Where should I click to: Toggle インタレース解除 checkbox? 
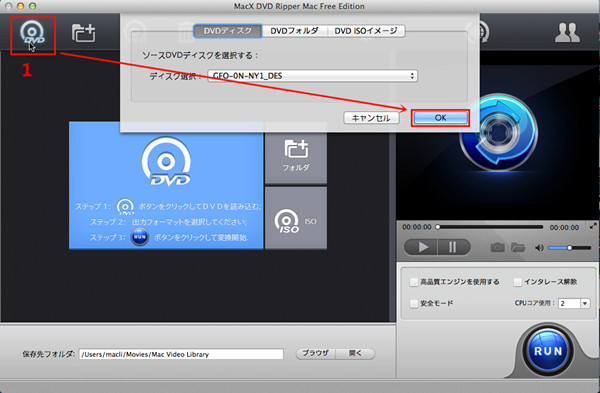coord(517,282)
